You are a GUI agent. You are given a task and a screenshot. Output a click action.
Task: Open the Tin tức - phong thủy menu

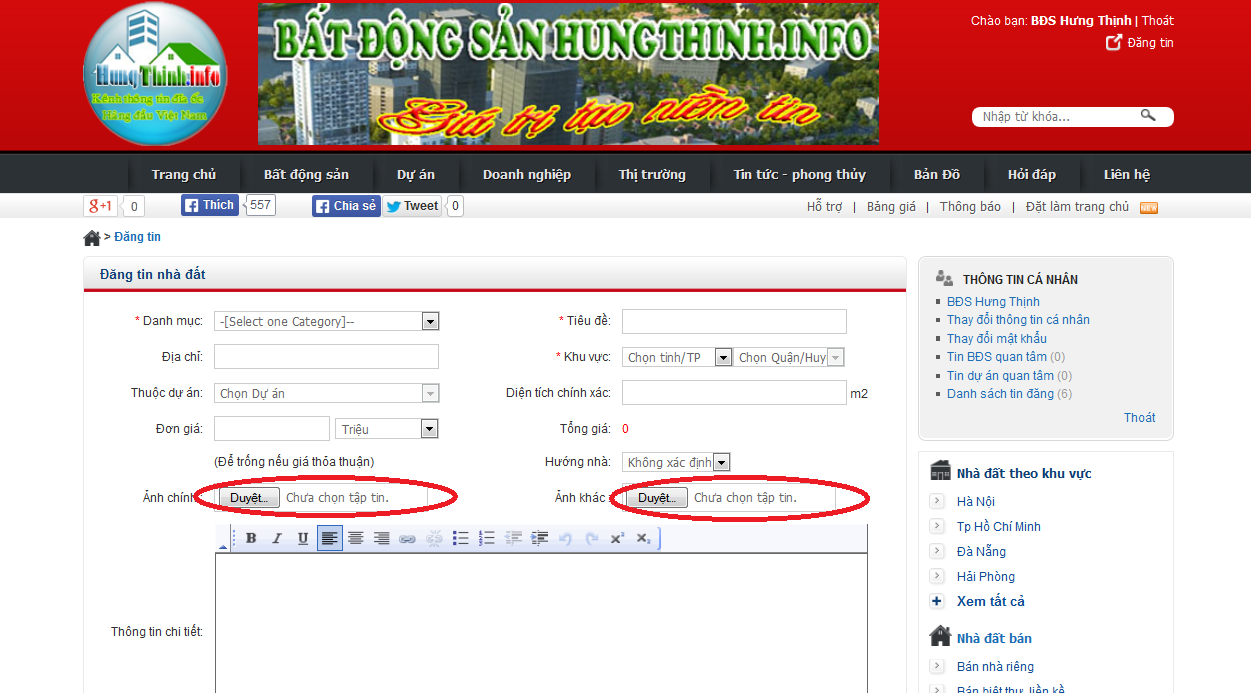(x=800, y=174)
